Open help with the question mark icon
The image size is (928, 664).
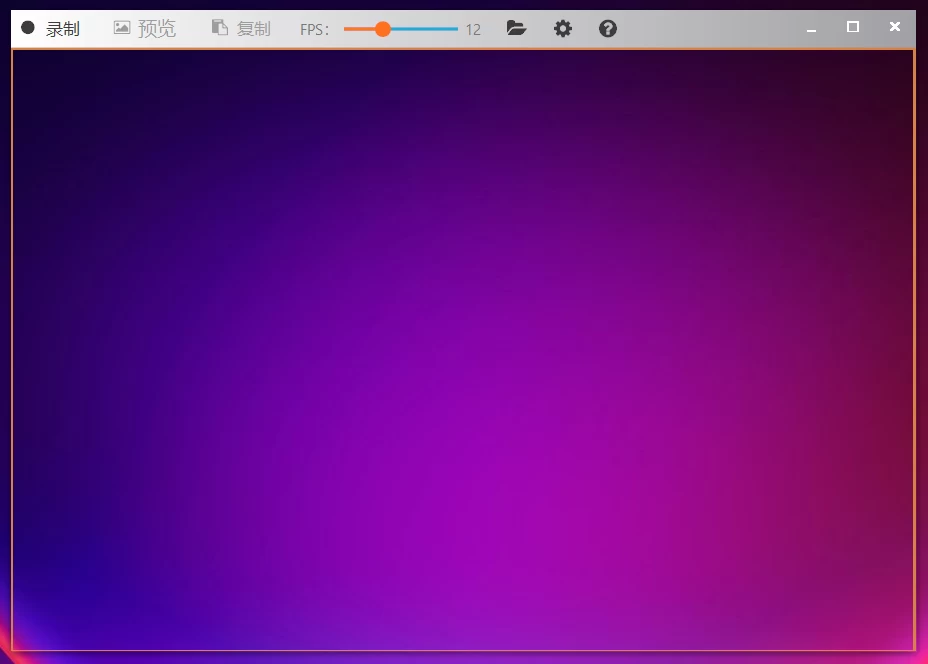pos(608,28)
